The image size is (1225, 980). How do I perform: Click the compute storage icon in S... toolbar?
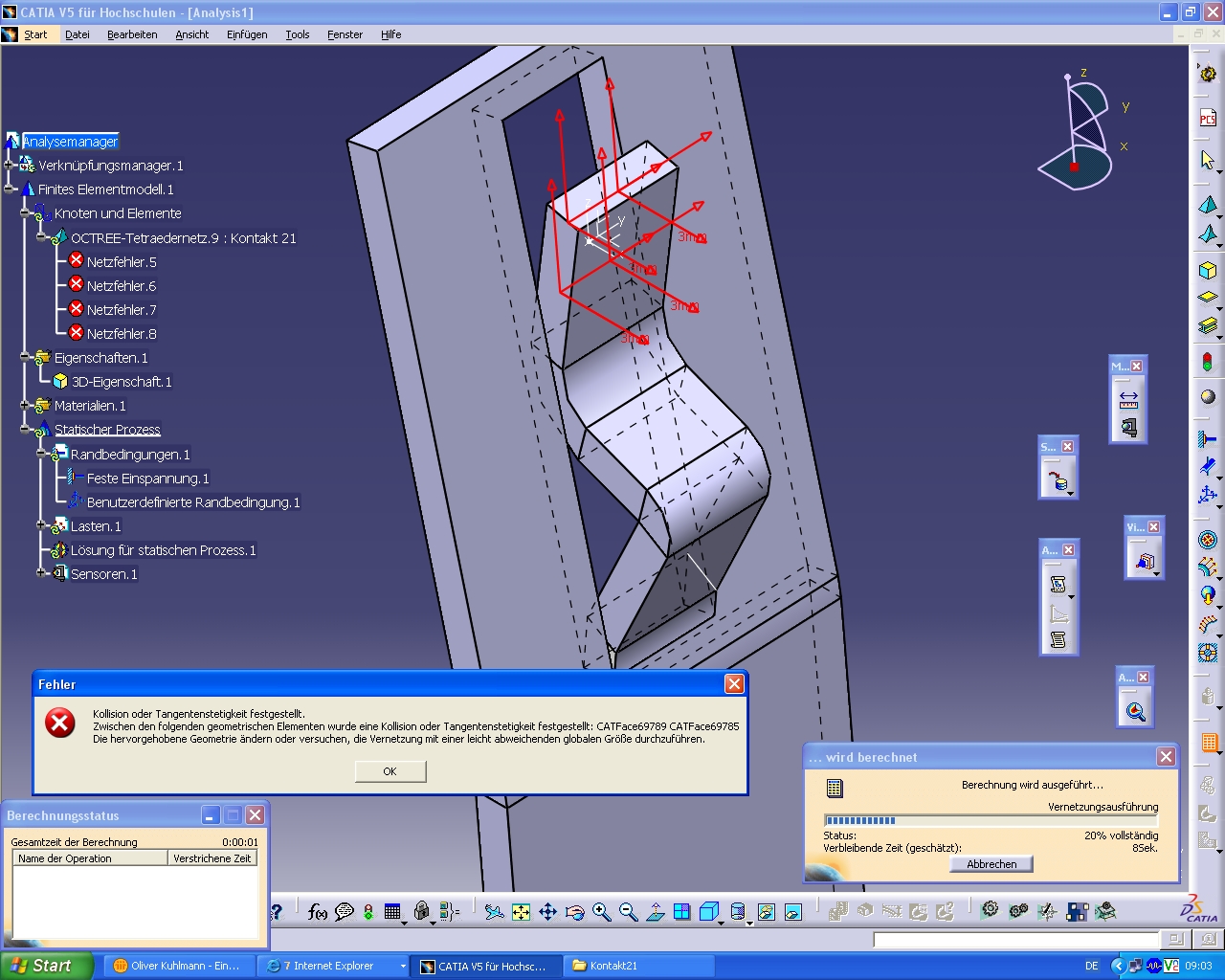pos(1057,480)
